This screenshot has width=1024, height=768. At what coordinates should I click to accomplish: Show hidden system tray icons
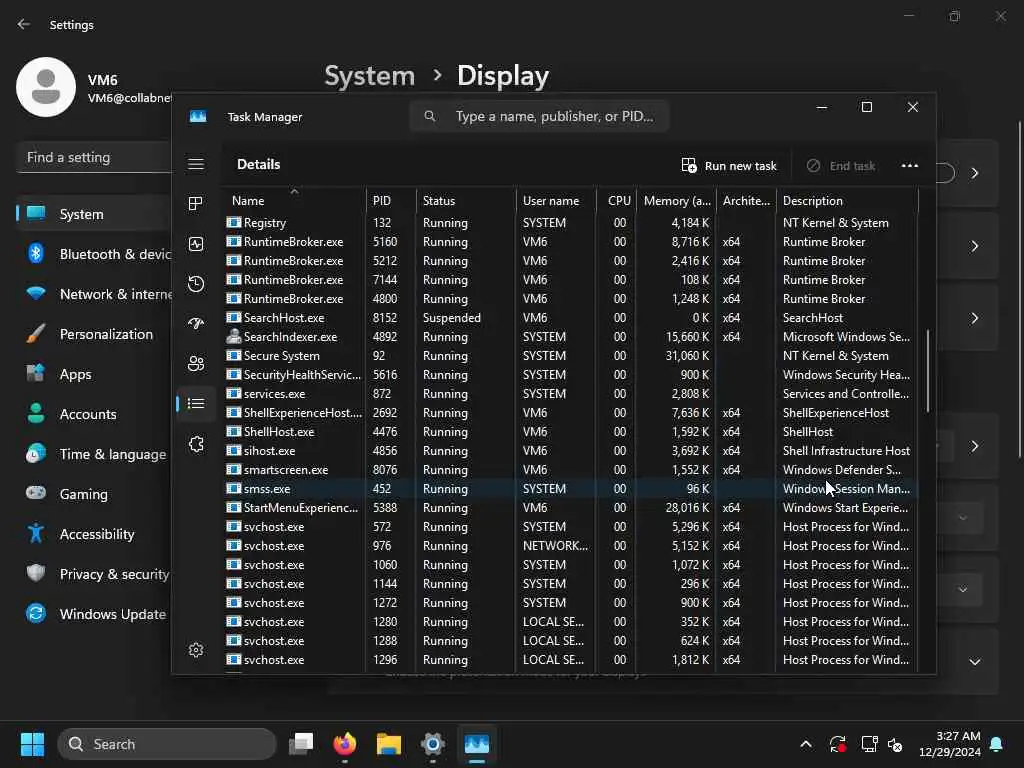coord(806,744)
